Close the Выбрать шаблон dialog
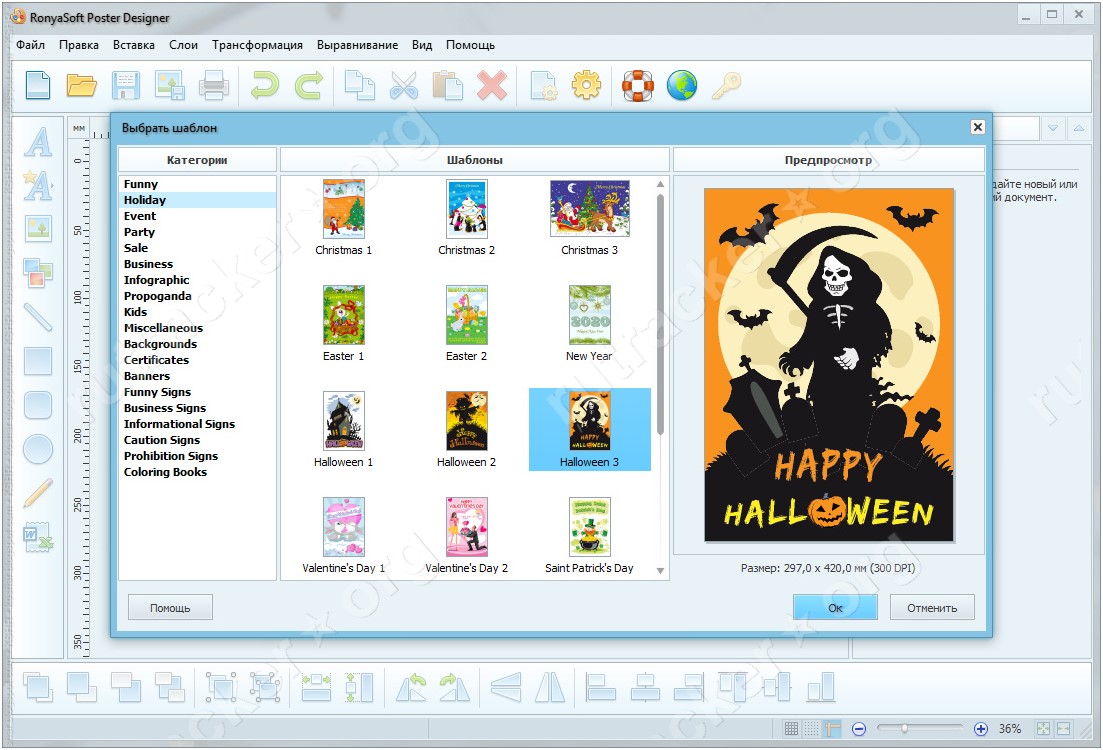The height and width of the screenshot is (750, 1103). (978, 127)
